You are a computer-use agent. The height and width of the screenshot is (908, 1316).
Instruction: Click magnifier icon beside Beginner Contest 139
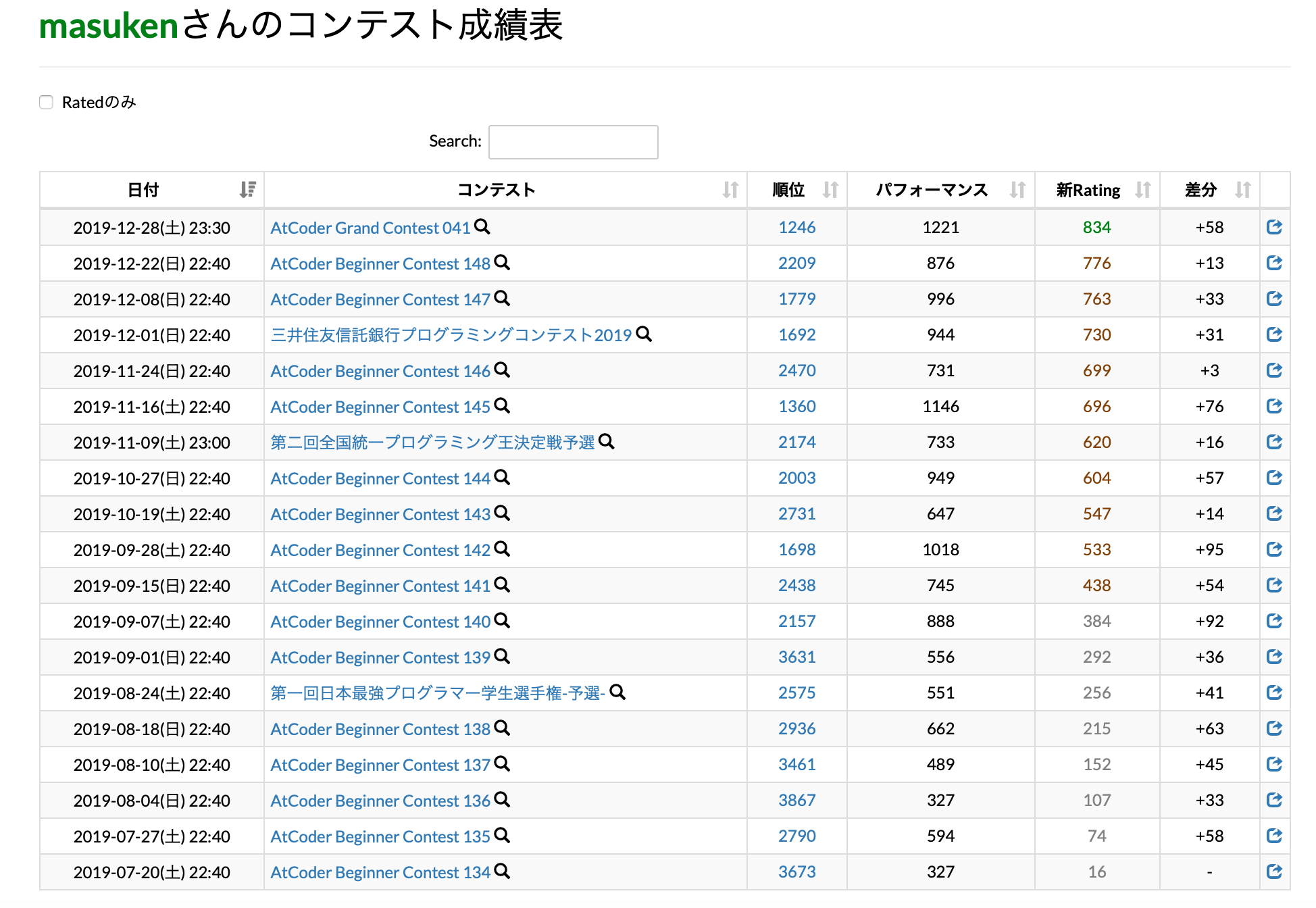[502, 656]
